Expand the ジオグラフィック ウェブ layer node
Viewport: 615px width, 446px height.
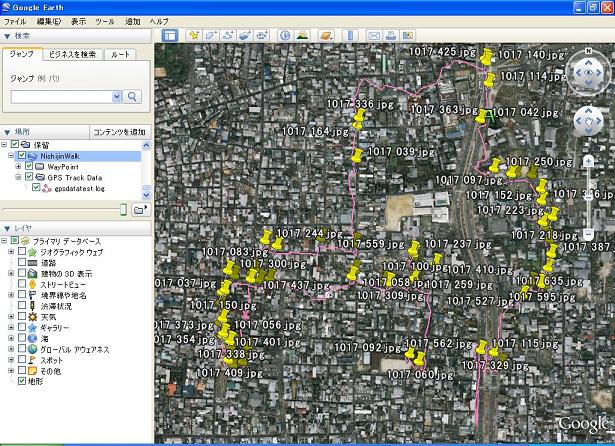click(x=11, y=251)
